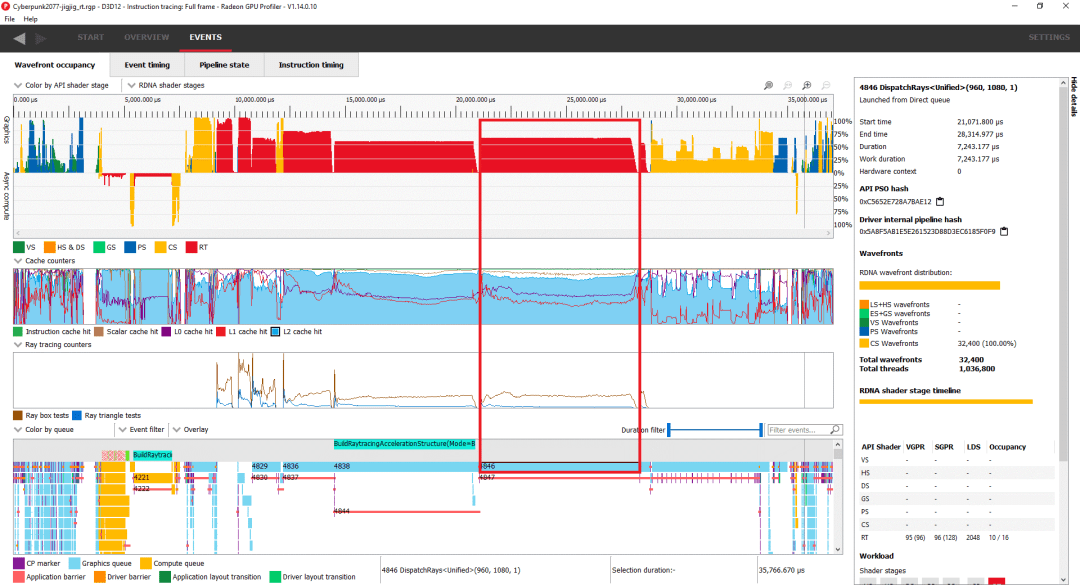Toggle the L2 cache hit series

276,331
